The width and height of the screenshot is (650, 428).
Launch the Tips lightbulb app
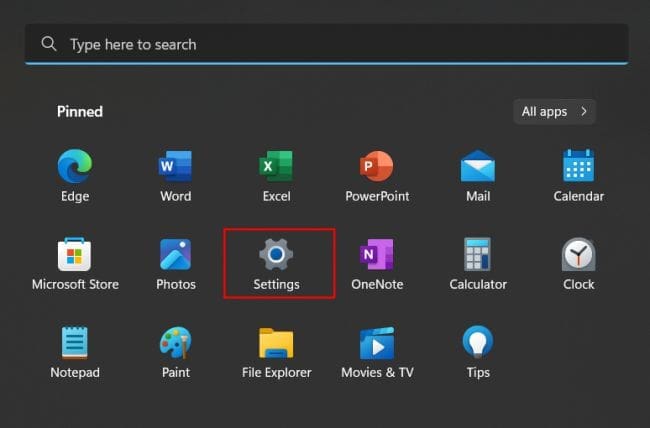478,342
